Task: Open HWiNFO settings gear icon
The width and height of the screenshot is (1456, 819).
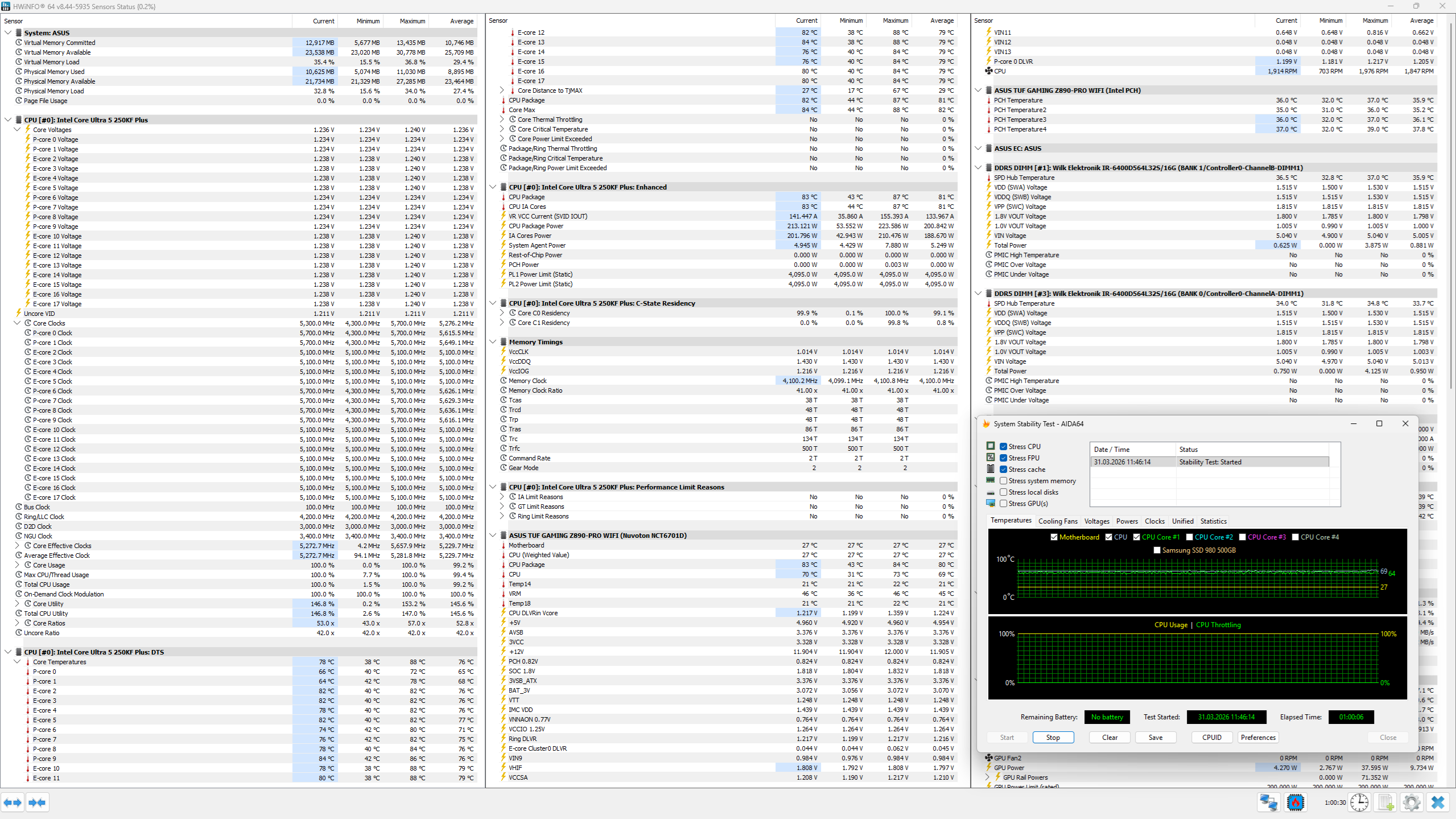Action: coord(1412,802)
